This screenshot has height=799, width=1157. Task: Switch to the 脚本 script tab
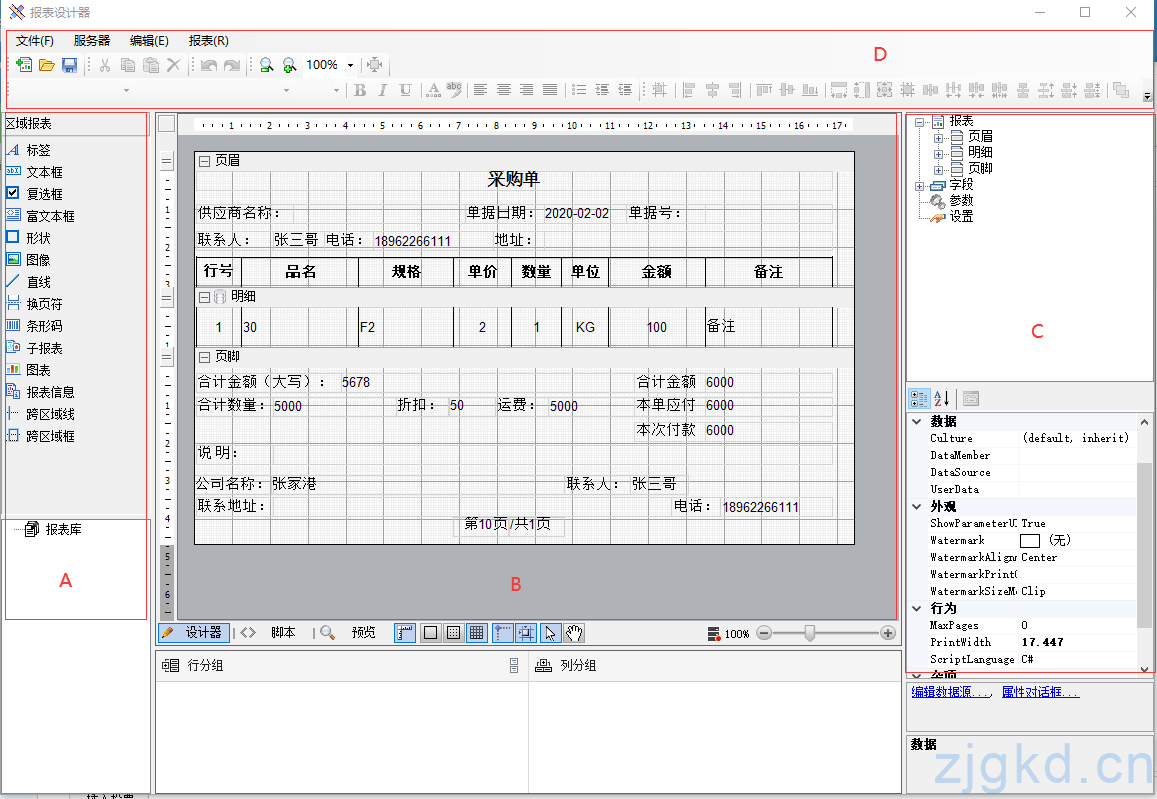tap(269, 633)
